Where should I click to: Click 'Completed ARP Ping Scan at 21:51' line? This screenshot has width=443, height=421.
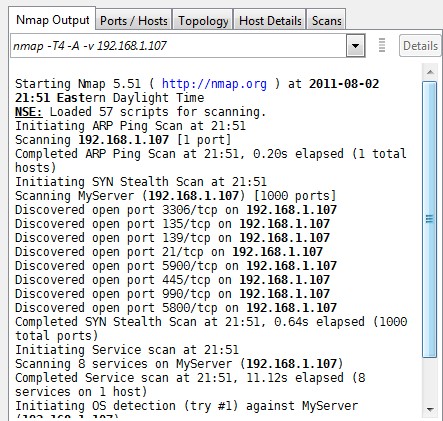pyautogui.click(x=211, y=161)
